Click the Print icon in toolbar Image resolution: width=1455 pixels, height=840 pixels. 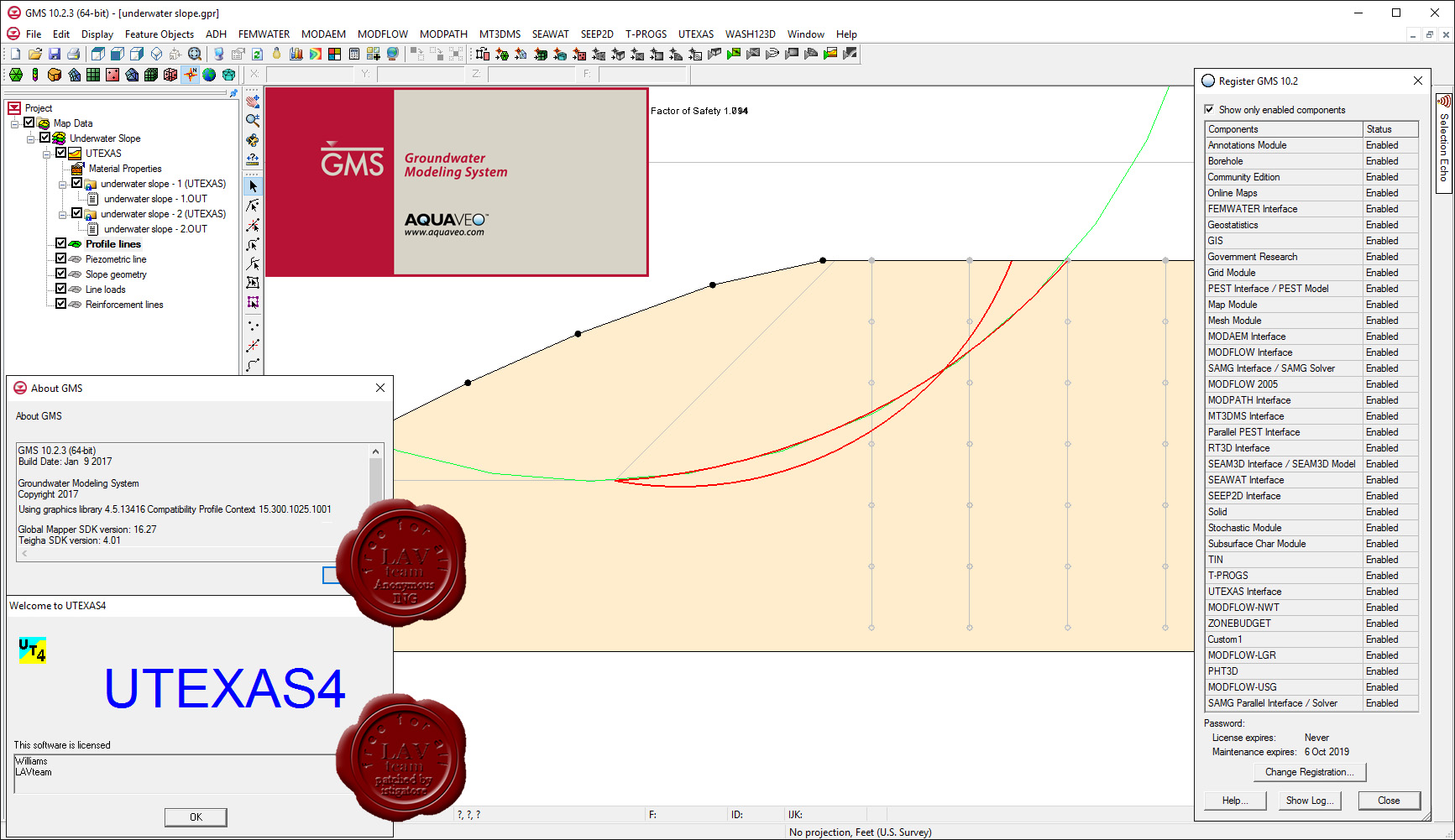73,54
